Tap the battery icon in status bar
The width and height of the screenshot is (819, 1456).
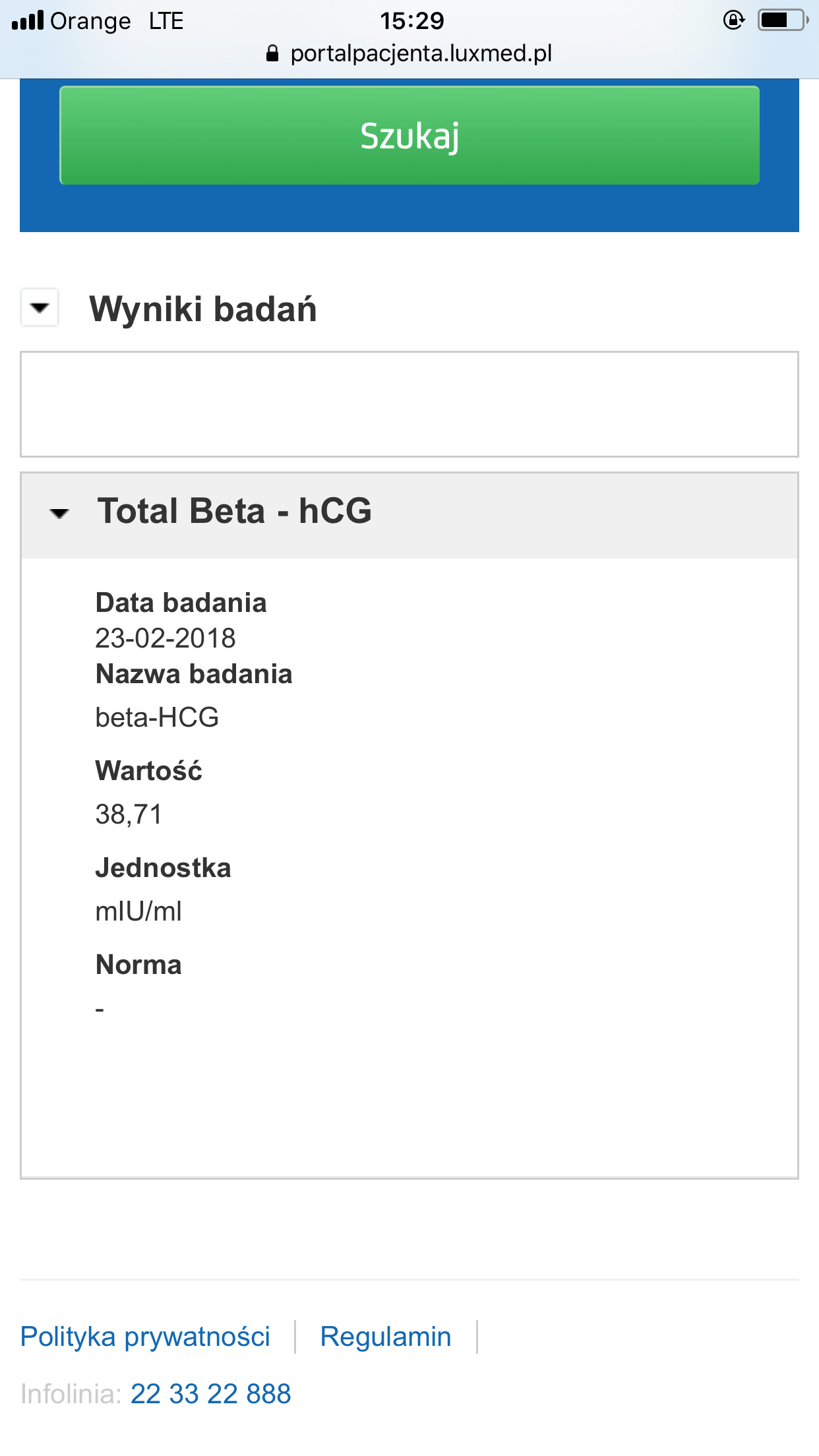(782, 20)
